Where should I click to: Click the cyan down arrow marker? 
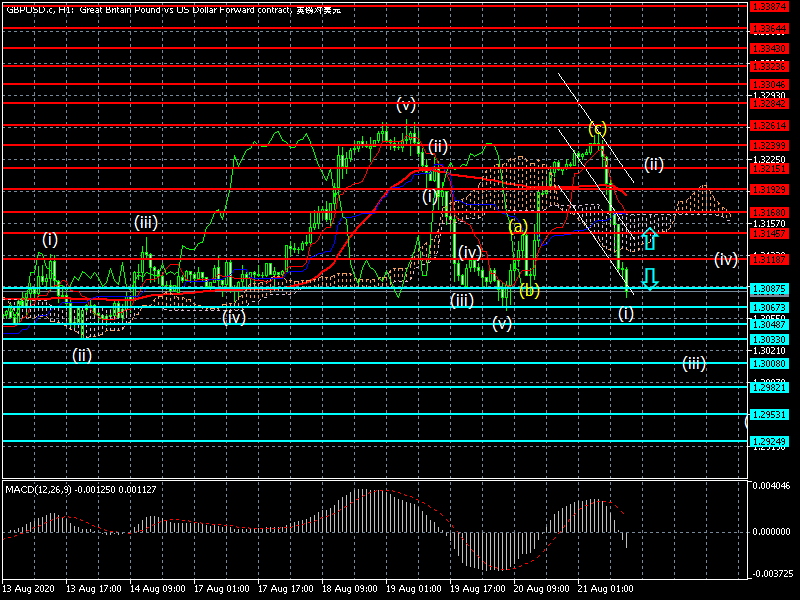649,278
